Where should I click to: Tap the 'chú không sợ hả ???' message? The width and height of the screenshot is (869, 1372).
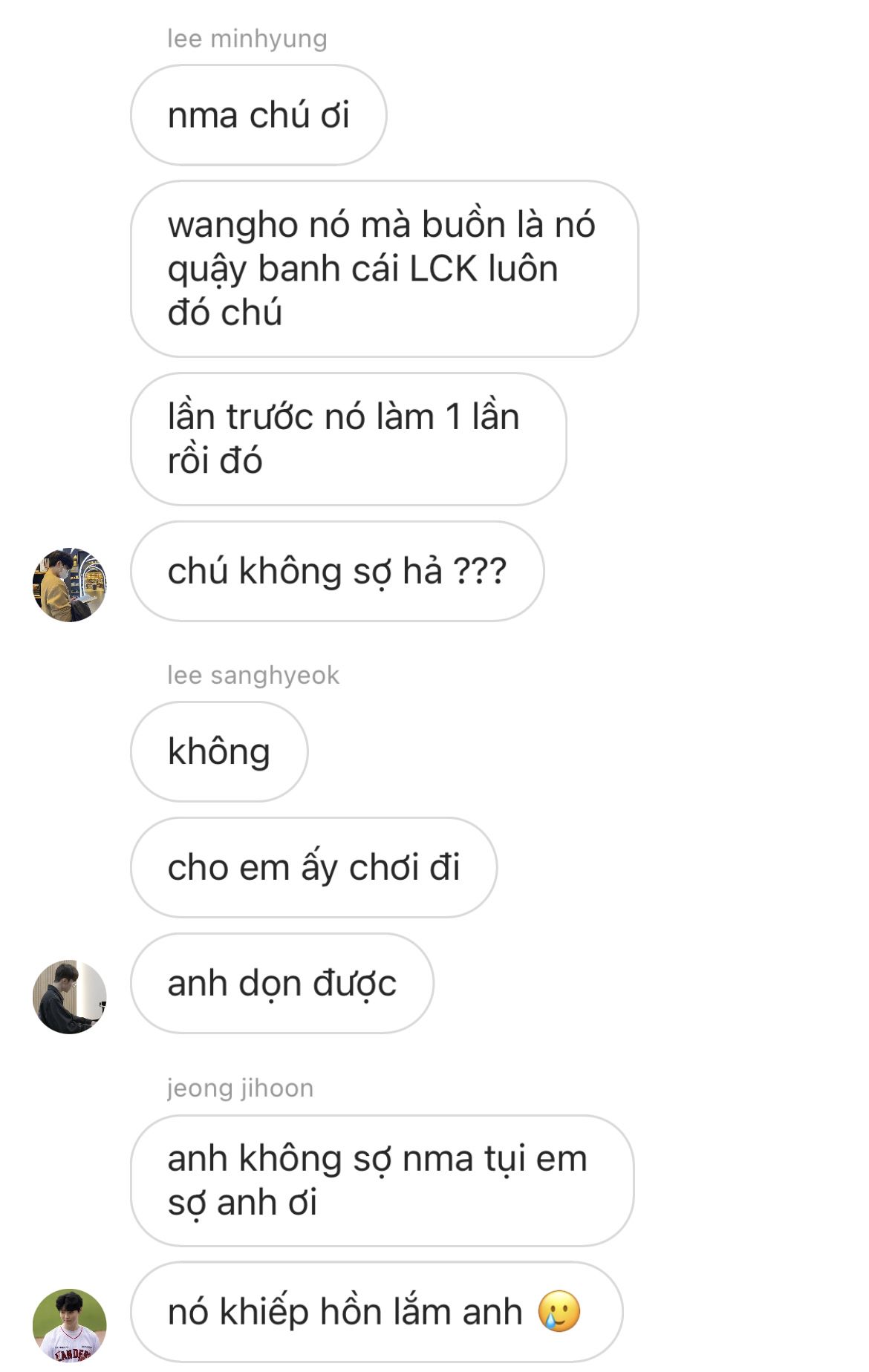[337, 571]
